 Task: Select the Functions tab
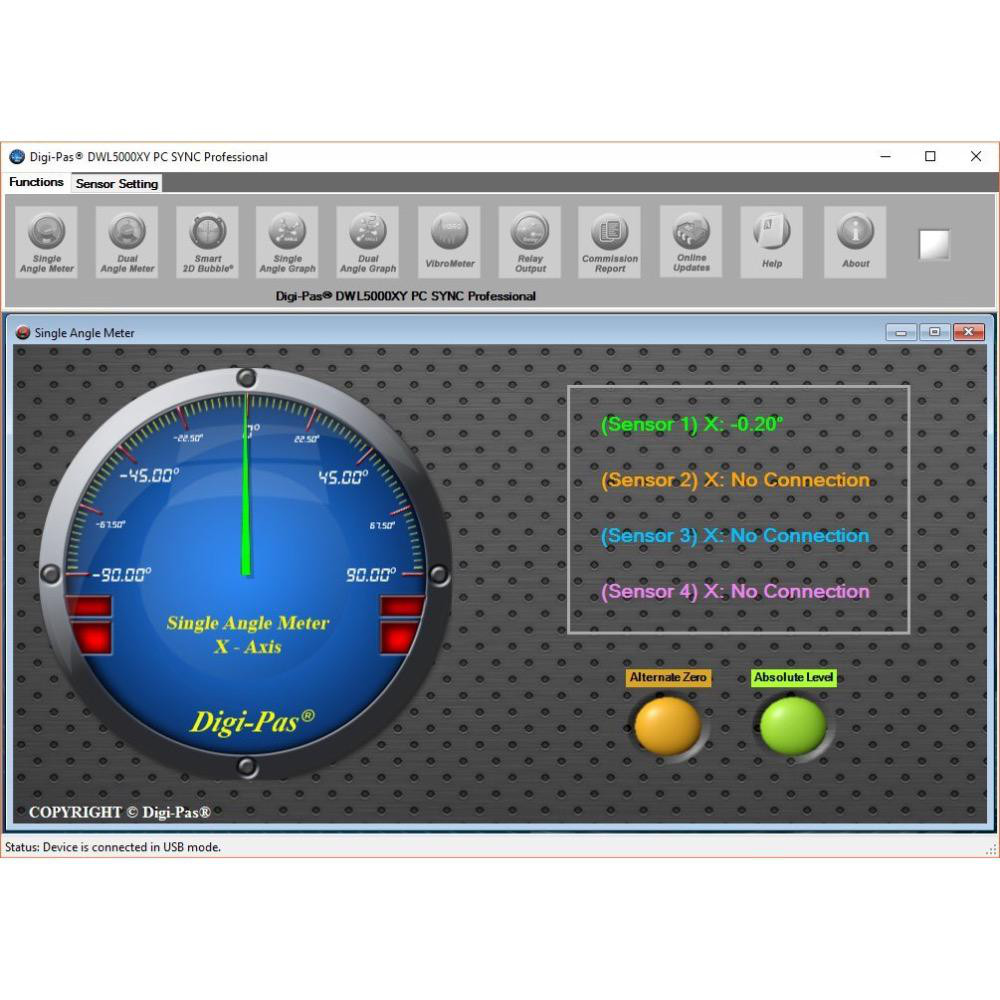36,182
